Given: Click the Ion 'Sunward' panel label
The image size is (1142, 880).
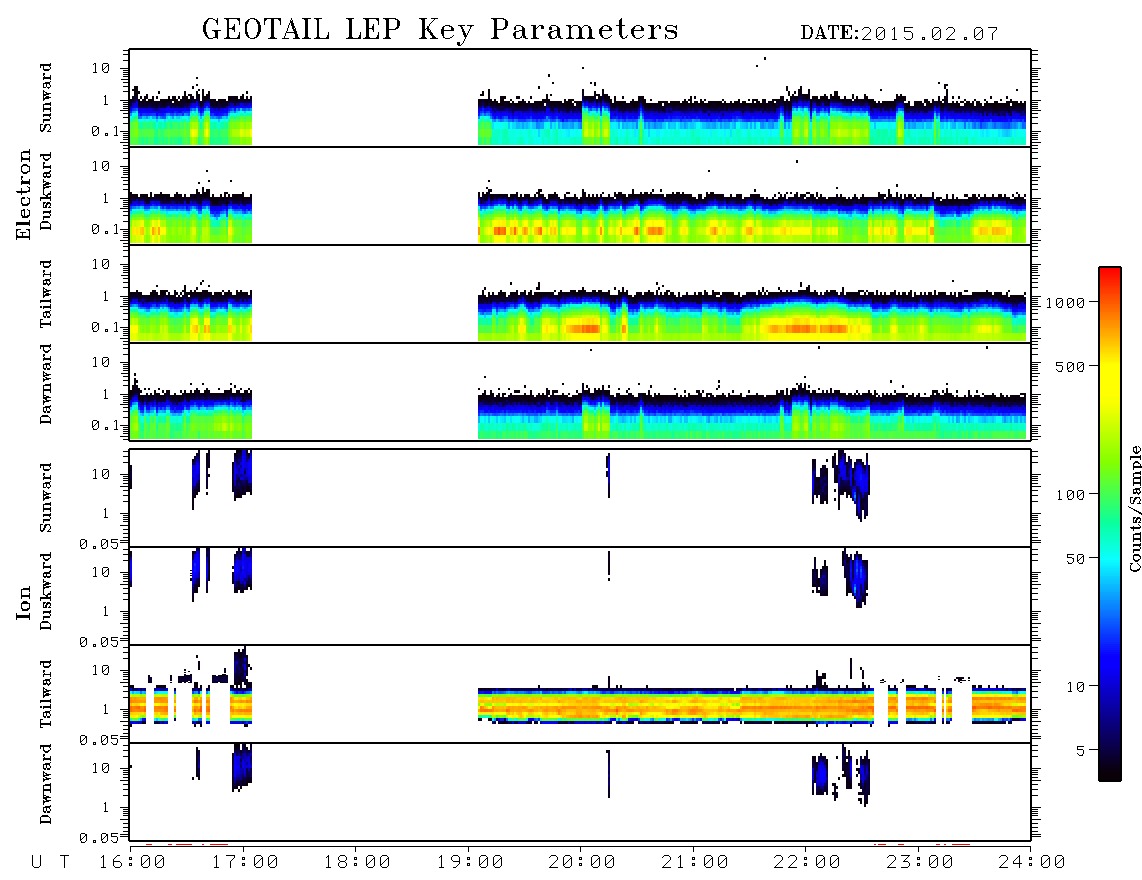Looking at the screenshot, I should [46, 498].
